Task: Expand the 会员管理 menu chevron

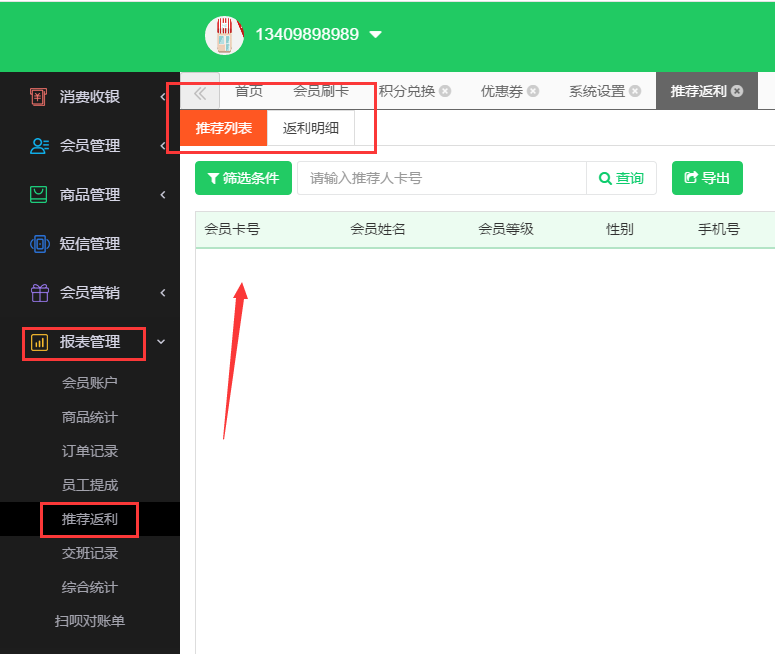Action: 163,145
